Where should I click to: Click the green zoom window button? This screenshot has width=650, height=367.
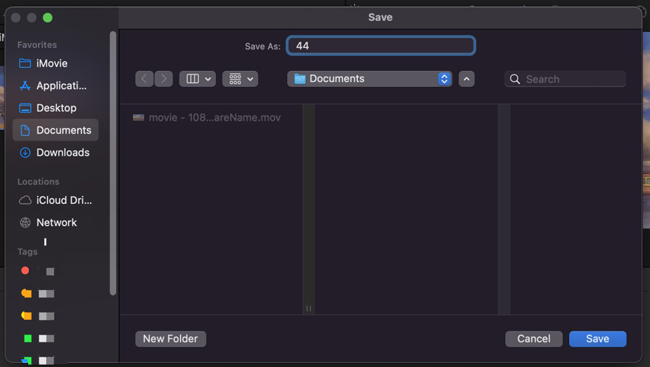(x=48, y=18)
